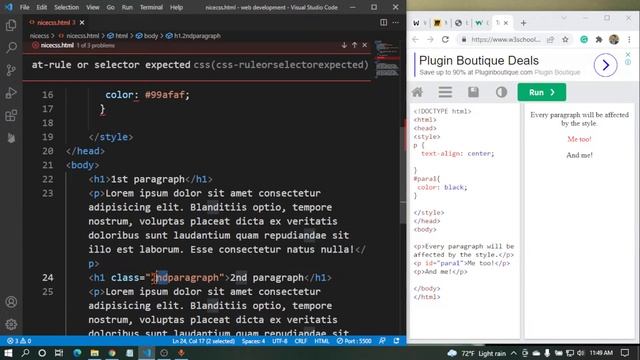Open the Run and Debug view
The height and width of the screenshot is (360, 640).
(11, 93)
